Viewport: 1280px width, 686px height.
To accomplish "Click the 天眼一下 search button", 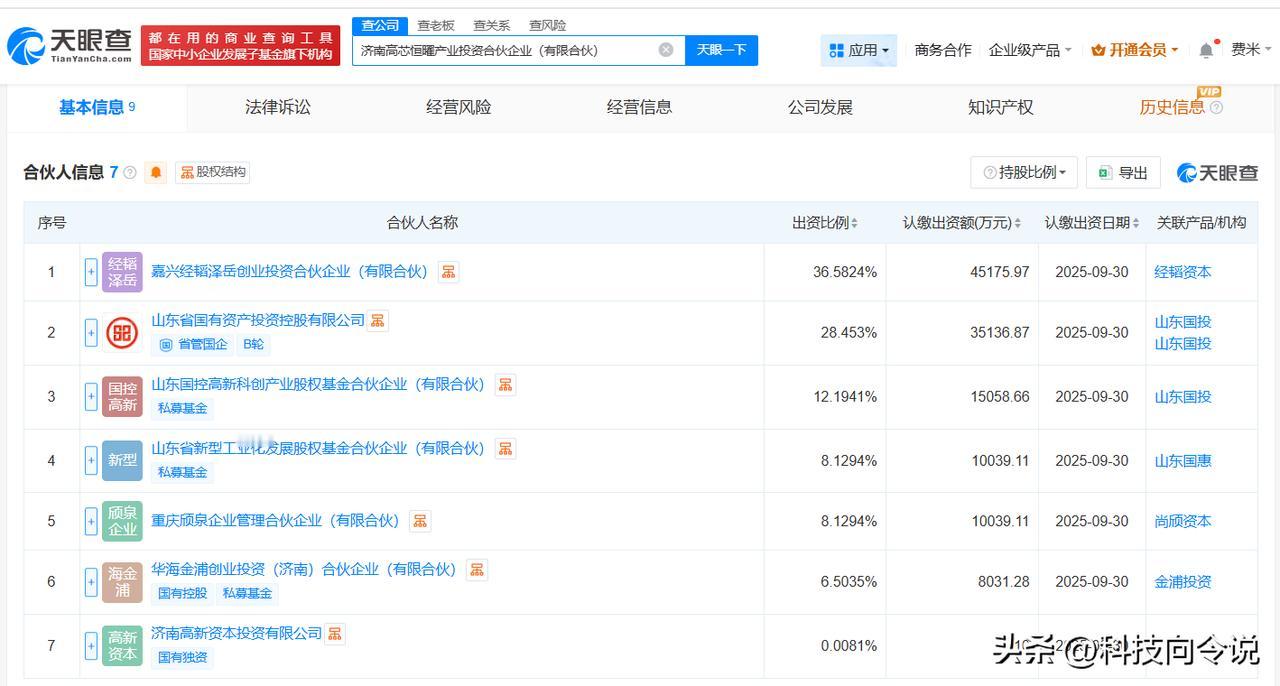I will [x=721, y=50].
